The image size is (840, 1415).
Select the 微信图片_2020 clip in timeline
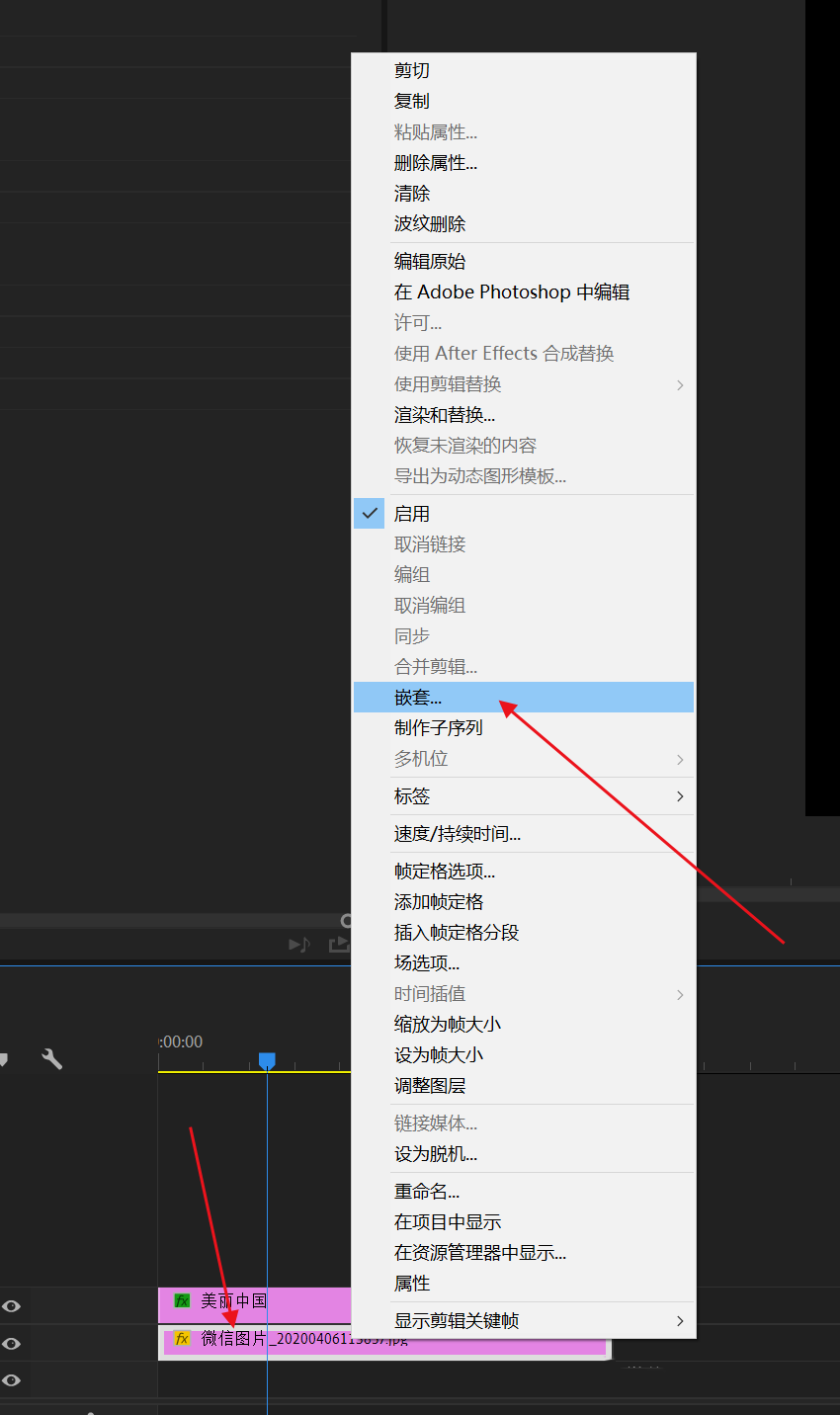point(384,1343)
